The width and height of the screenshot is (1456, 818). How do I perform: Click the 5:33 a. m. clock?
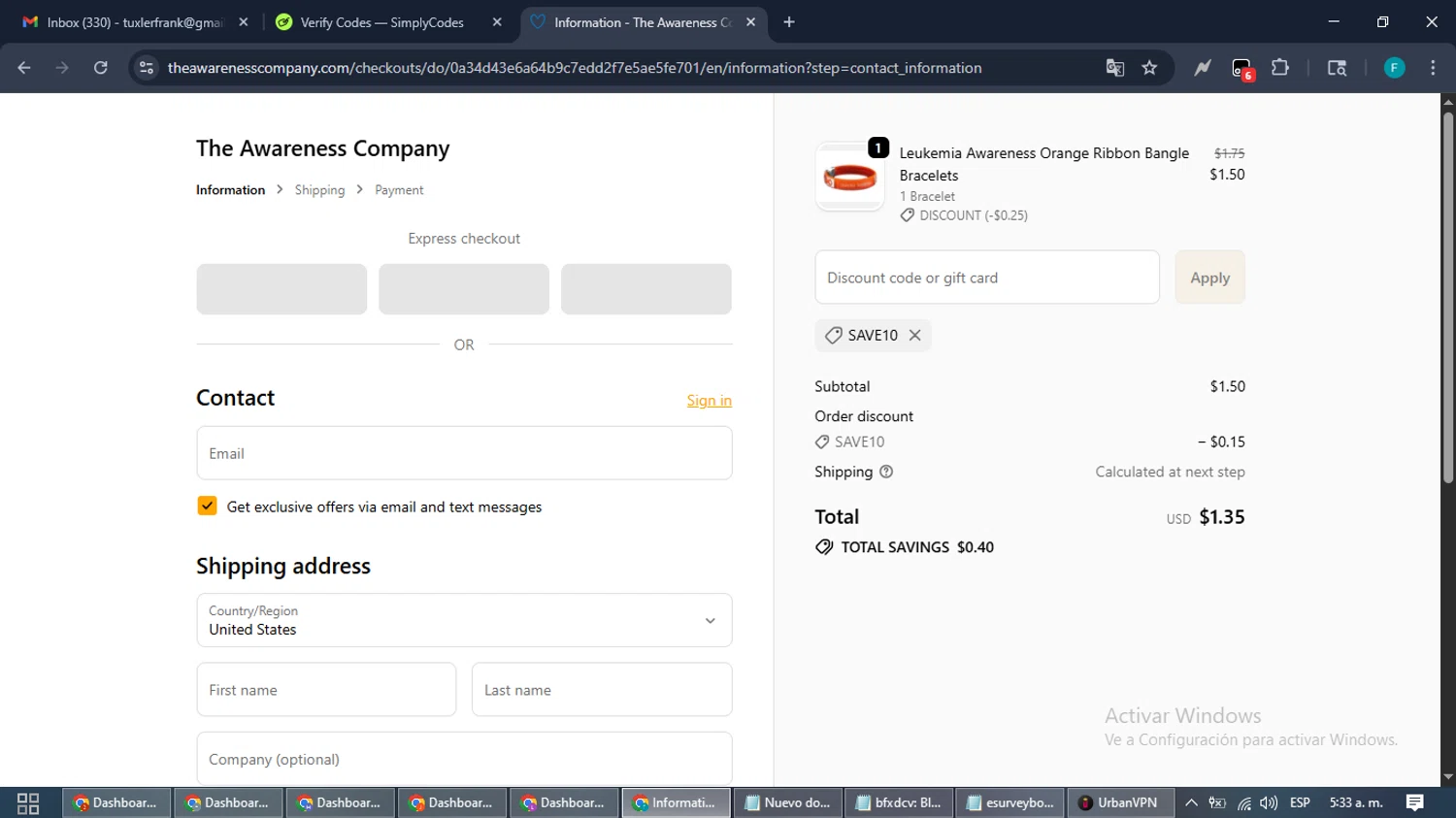[1356, 802]
